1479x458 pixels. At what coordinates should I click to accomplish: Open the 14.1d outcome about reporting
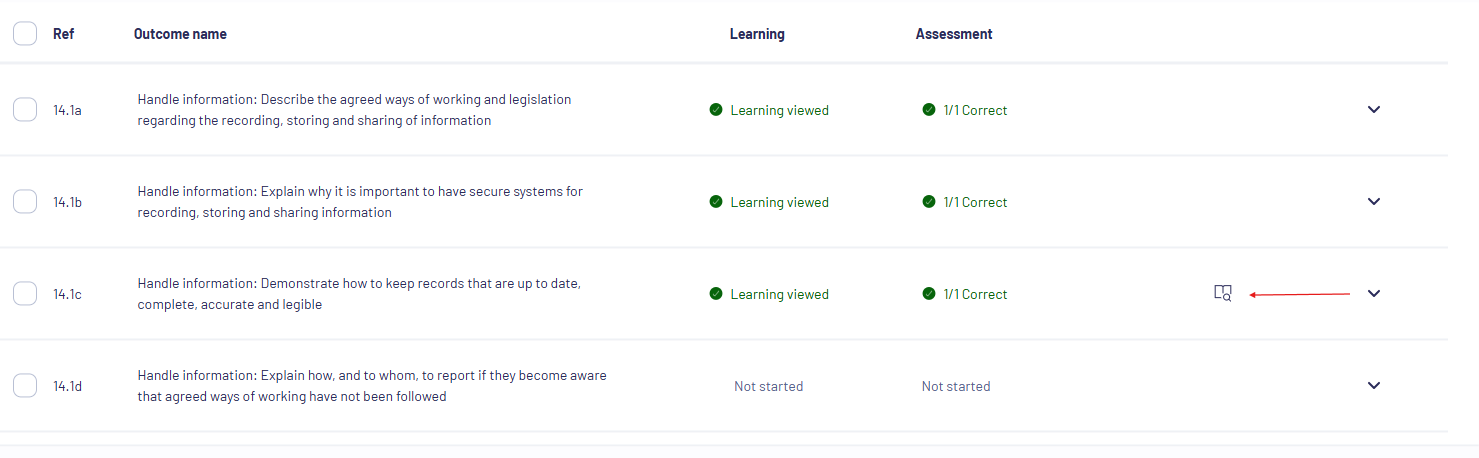[x=372, y=386]
